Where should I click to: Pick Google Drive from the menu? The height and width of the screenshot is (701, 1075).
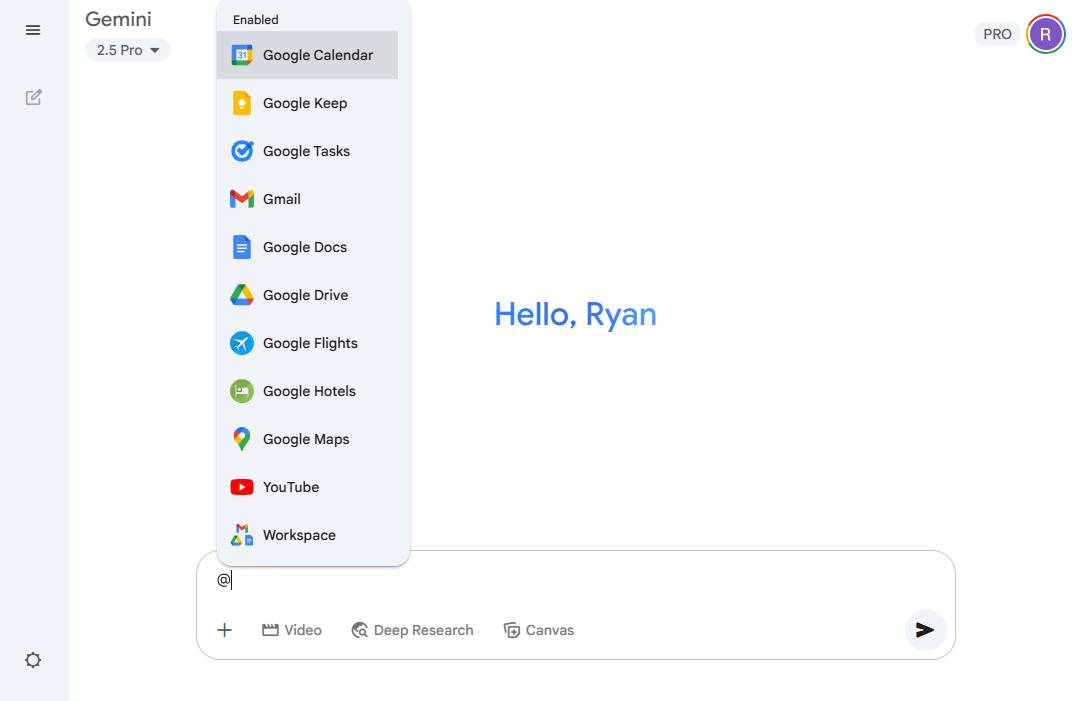(x=305, y=295)
